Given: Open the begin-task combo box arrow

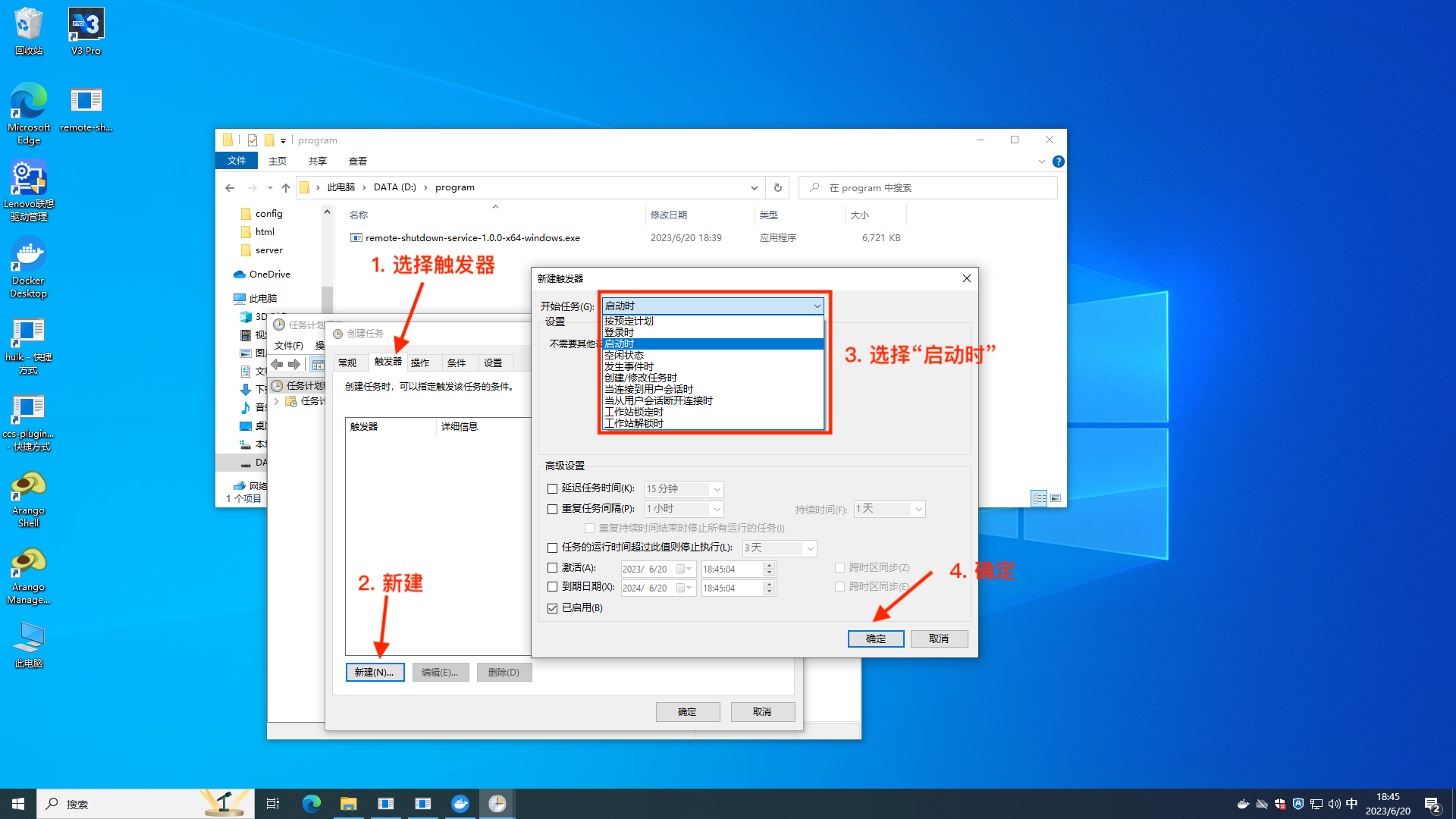Looking at the screenshot, I should pos(817,306).
